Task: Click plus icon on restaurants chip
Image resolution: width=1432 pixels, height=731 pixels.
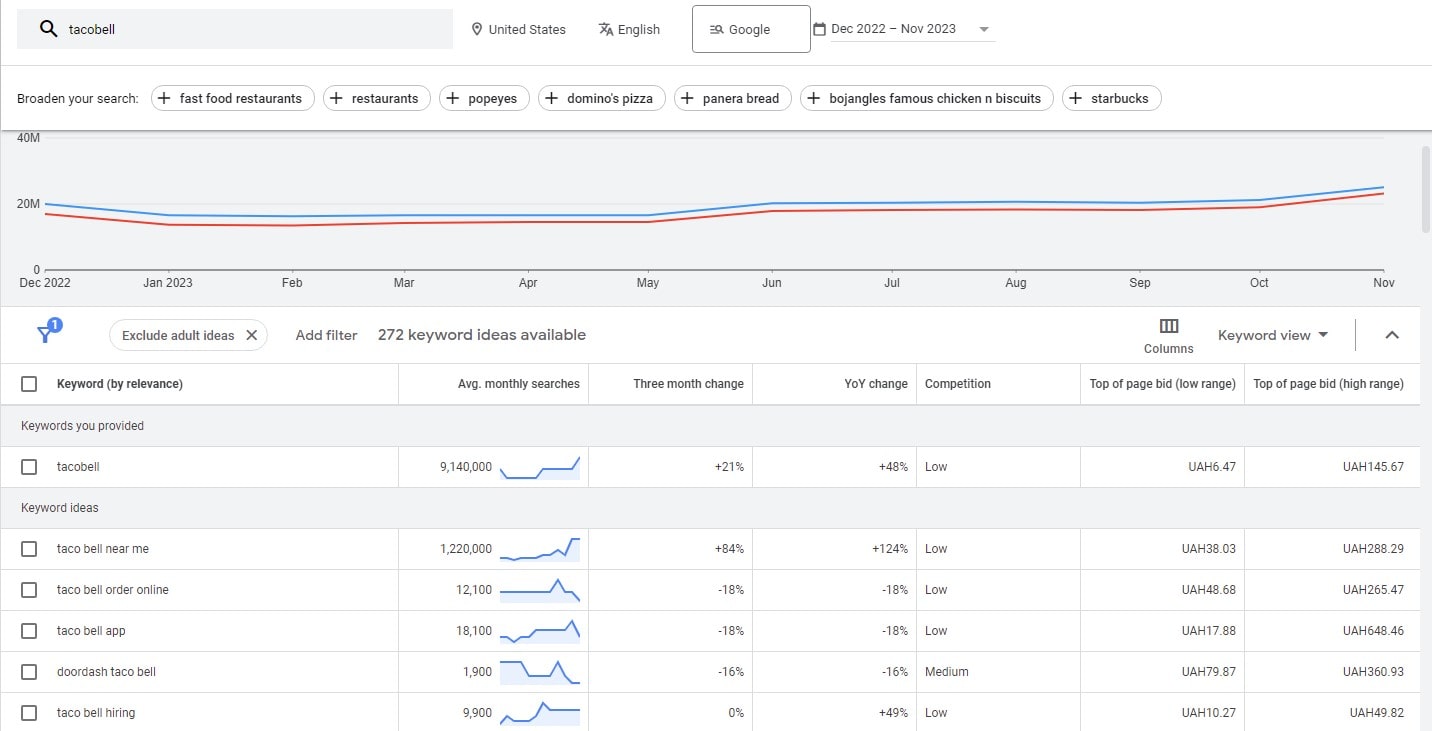Action: 337,98
